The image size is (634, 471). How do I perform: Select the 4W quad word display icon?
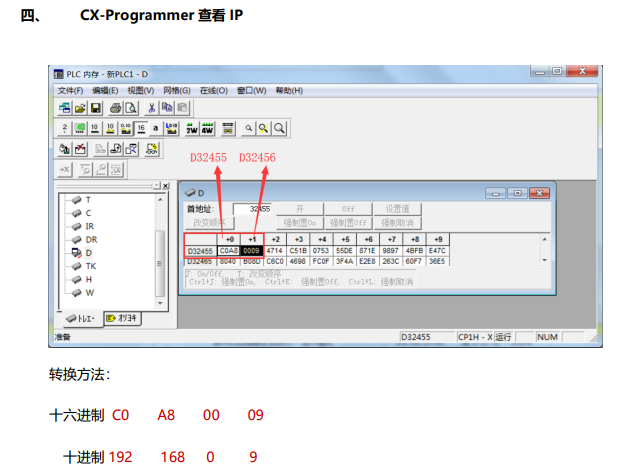click(207, 129)
